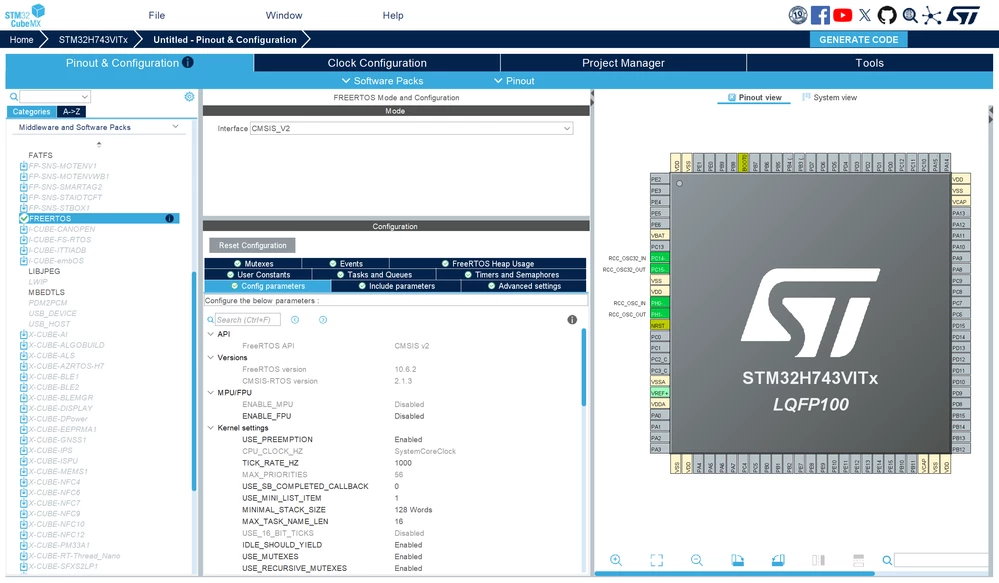Open category settings gear icon
Viewport: 999px width, 583px height.
click(x=189, y=97)
